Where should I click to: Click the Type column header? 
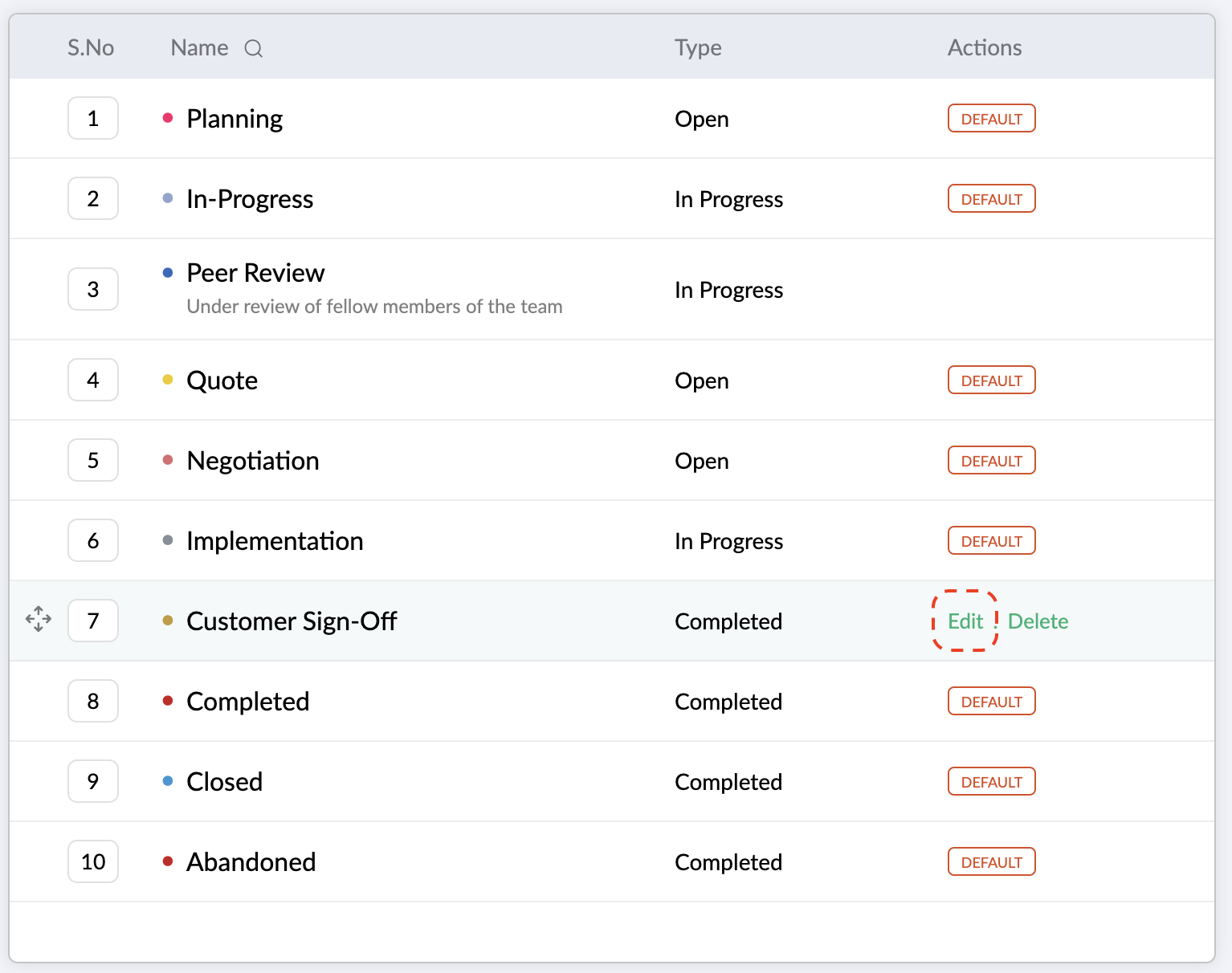click(698, 48)
